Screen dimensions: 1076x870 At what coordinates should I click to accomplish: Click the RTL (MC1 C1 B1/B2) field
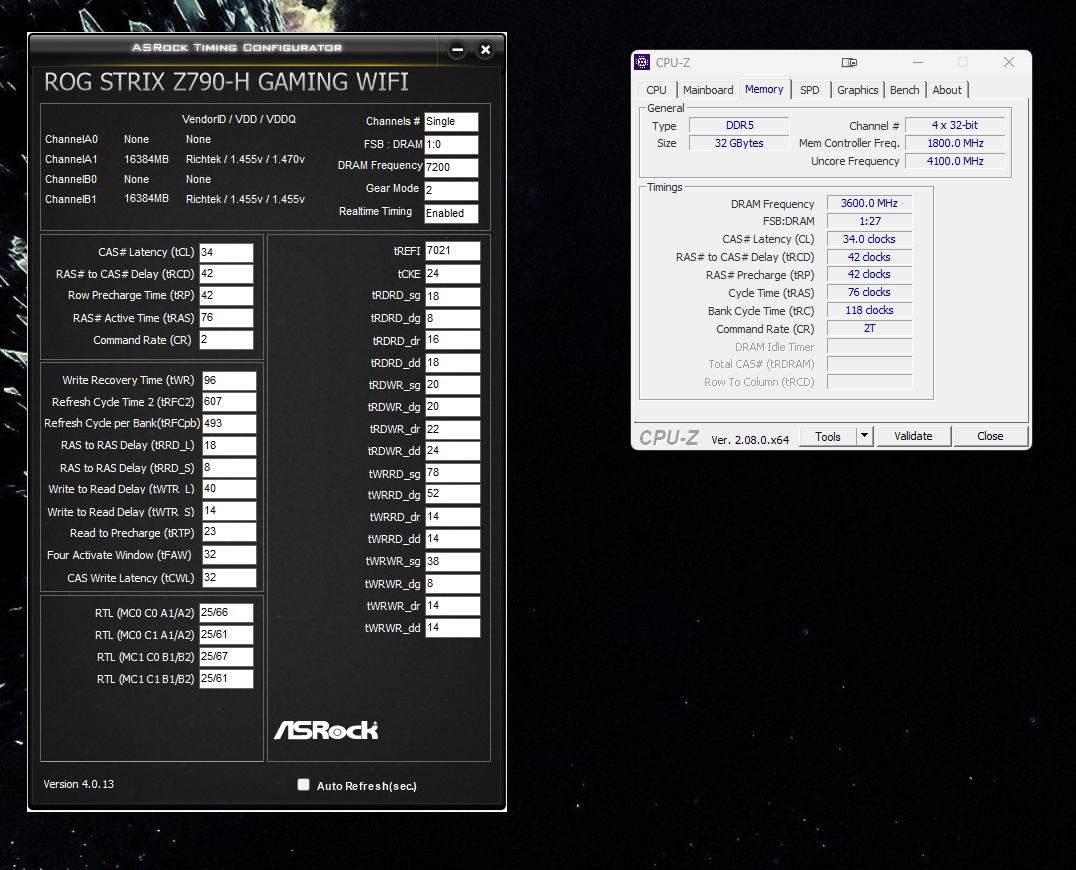tap(226, 679)
